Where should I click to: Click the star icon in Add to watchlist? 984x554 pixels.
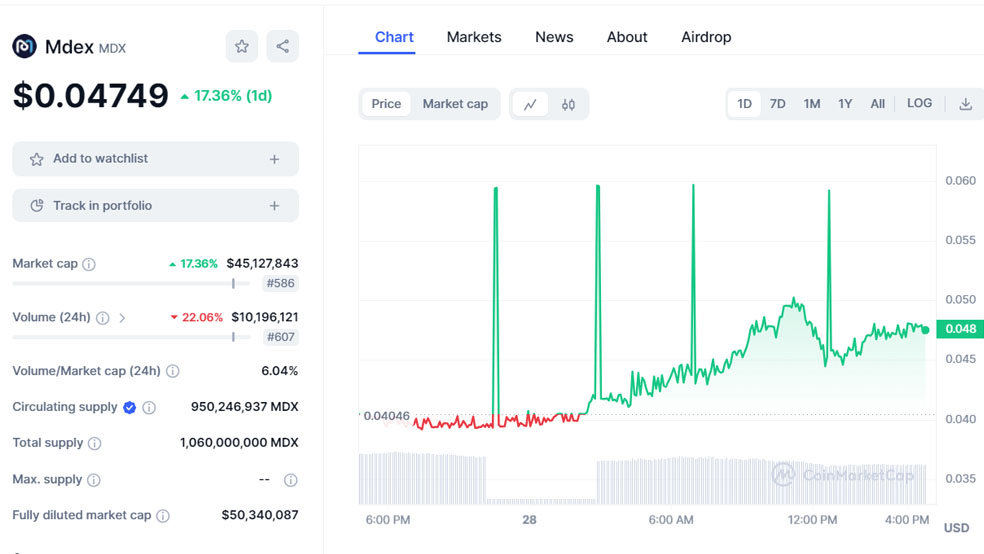coord(36,159)
